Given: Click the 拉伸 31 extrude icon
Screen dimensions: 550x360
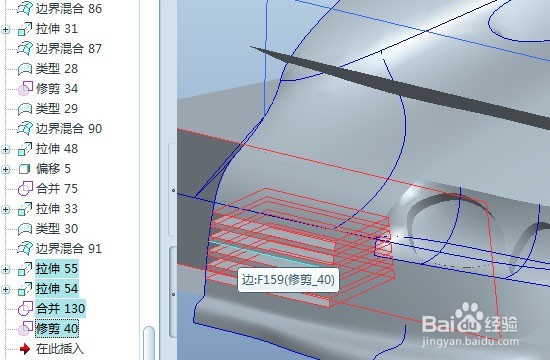Looking at the screenshot, I should [x=25, y=29].
